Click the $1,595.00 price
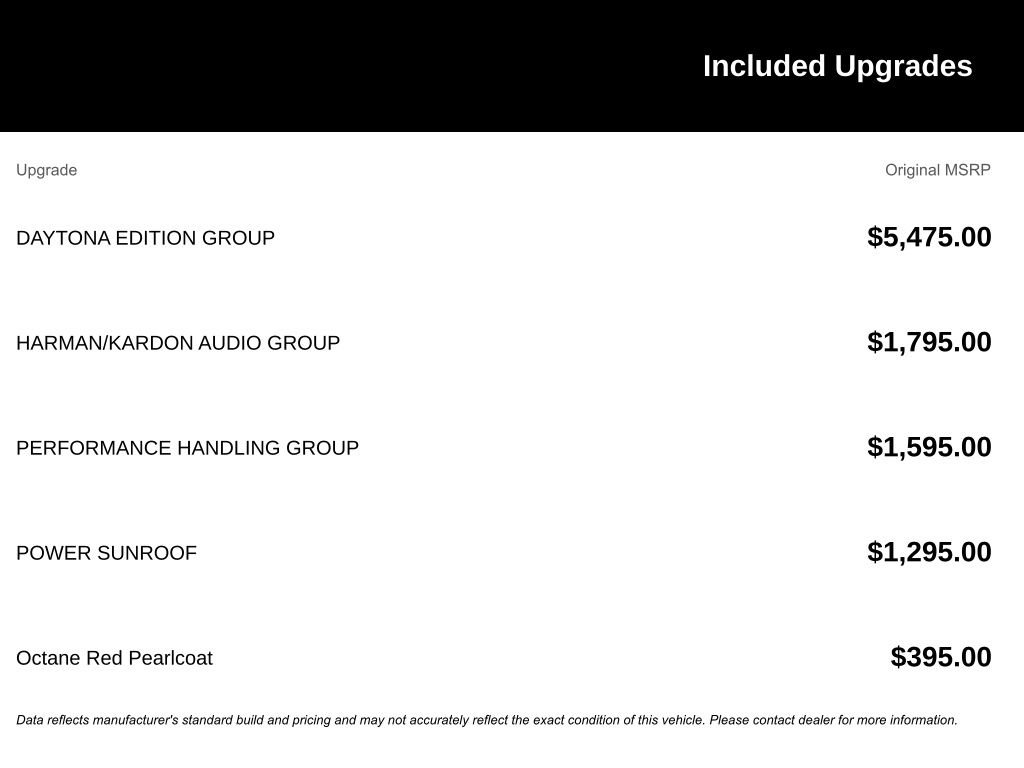Screen dimensions: 1024x768 tap(929, 447)
